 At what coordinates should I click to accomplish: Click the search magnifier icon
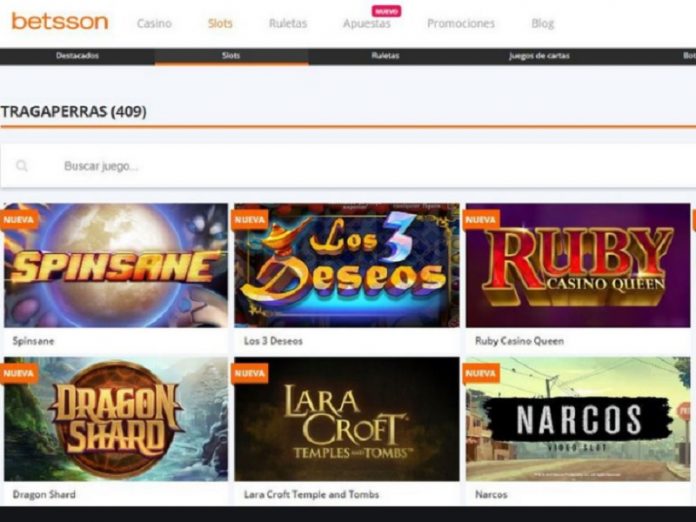(21, 166)
